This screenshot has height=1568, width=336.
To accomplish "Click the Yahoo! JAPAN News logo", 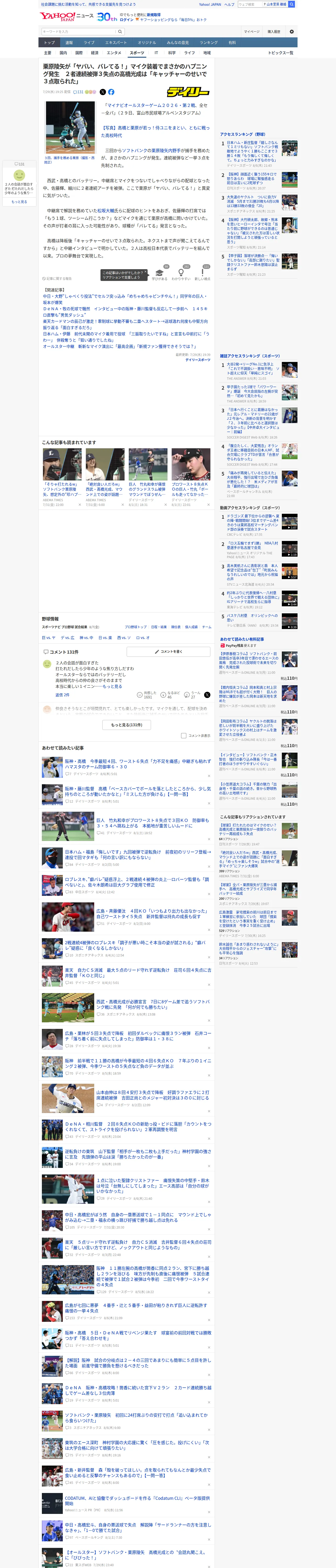I will [x=66, y=17].
